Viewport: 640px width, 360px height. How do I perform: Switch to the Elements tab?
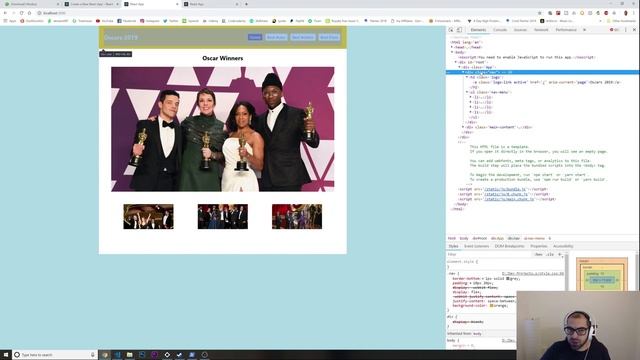tap(478, 30)
